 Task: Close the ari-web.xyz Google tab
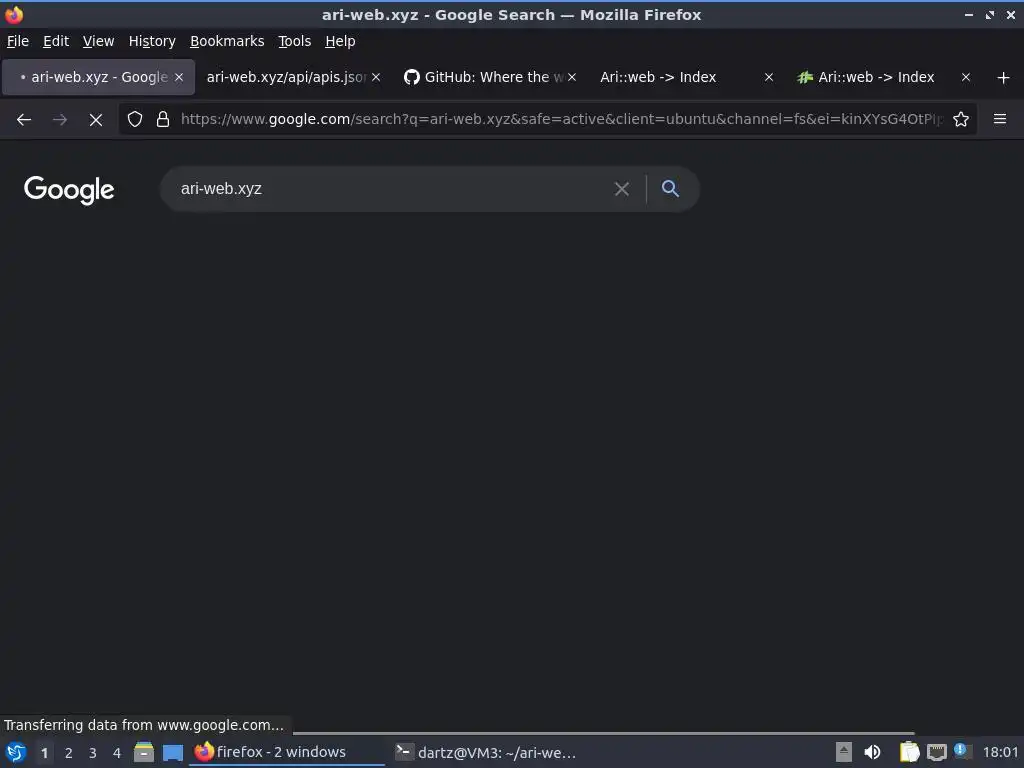(179, 78)
